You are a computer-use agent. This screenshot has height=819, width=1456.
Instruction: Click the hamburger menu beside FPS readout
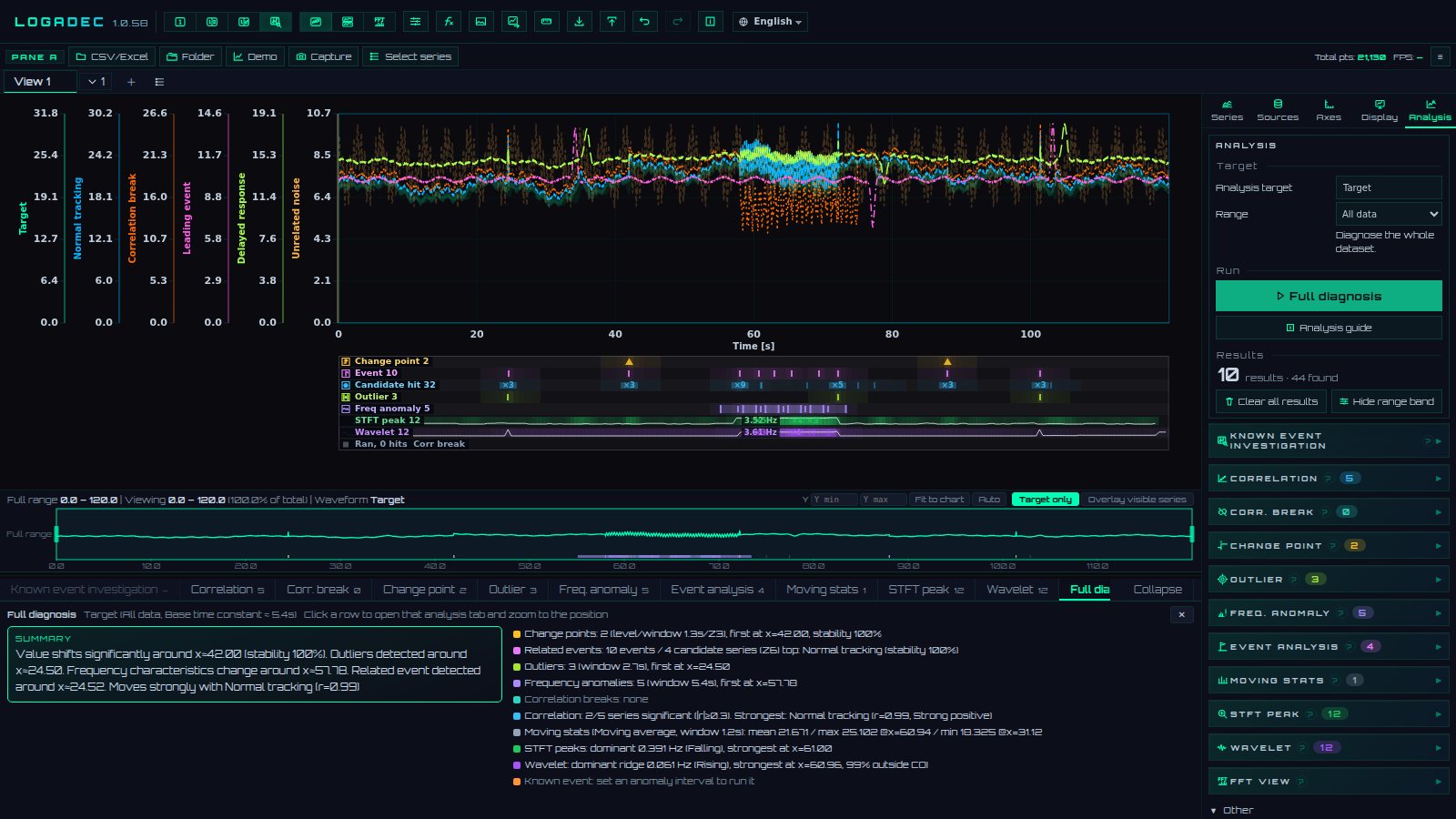(1440, 56)
